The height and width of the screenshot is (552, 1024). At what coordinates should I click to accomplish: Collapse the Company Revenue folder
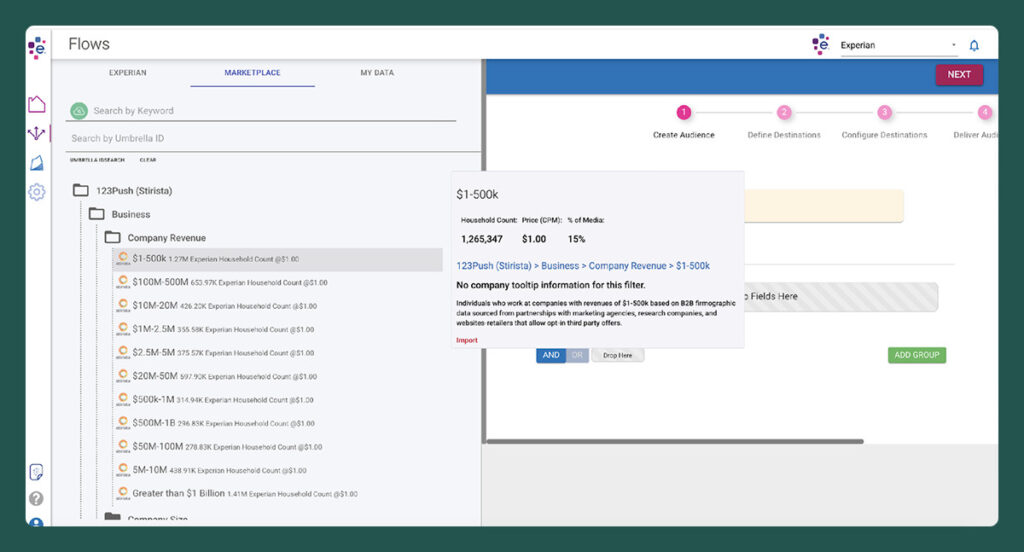point(113,238)
